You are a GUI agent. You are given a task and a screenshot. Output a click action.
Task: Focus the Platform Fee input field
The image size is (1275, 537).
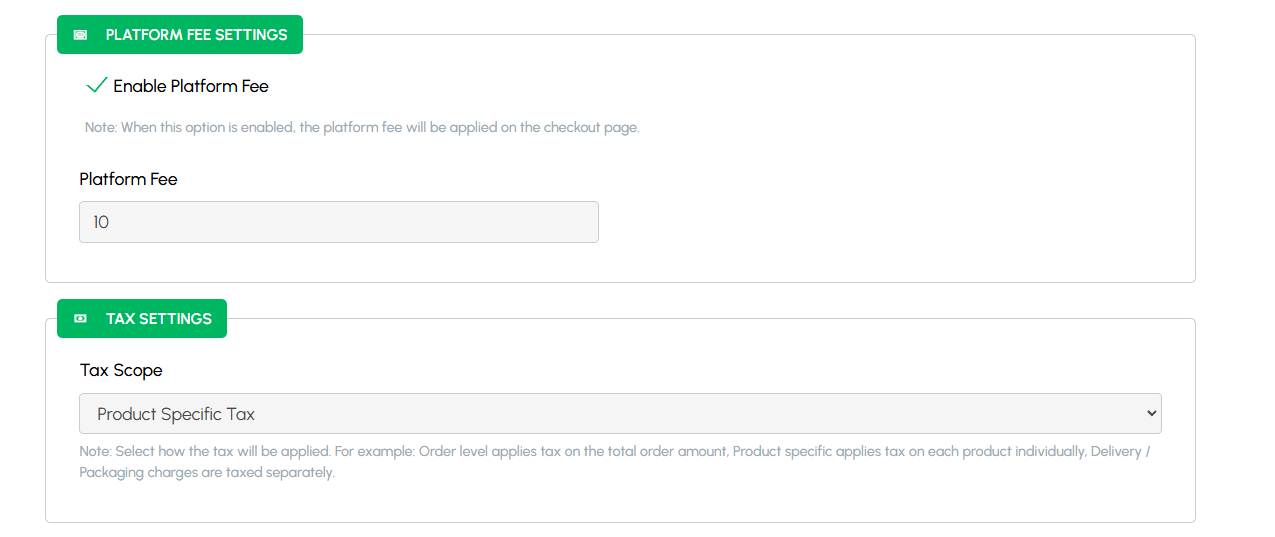click(x=338, y=222)
